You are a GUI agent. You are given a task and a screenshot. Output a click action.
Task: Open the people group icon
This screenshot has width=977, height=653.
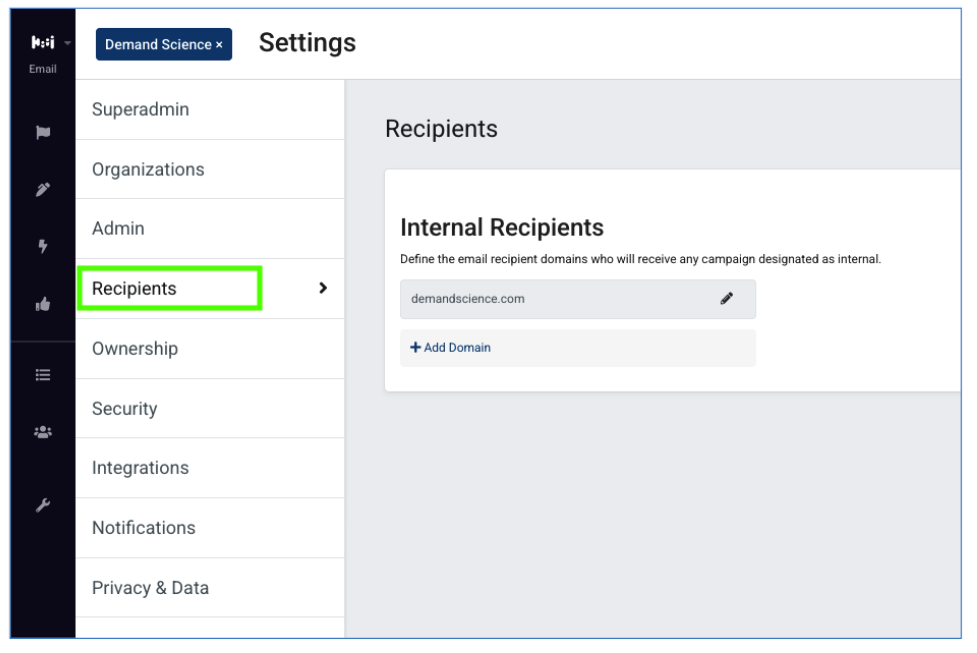(x=43, y=432)
